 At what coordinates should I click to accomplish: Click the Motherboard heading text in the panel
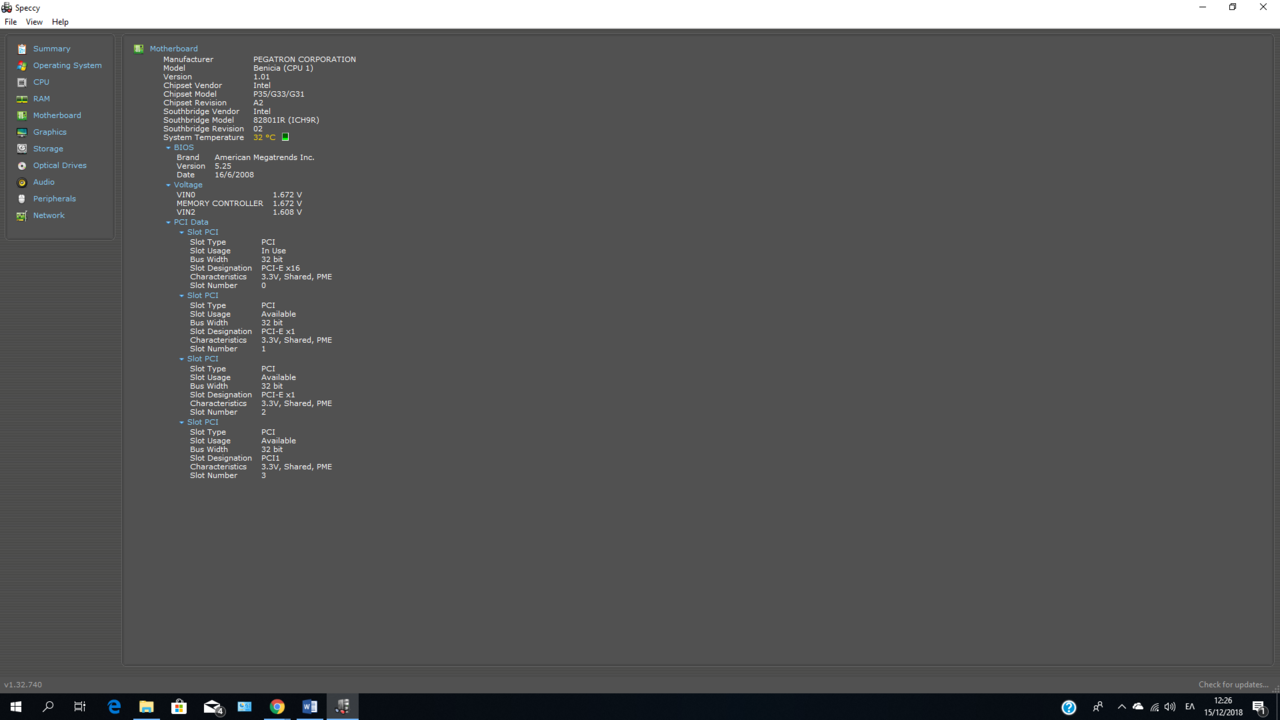(174, 48)
